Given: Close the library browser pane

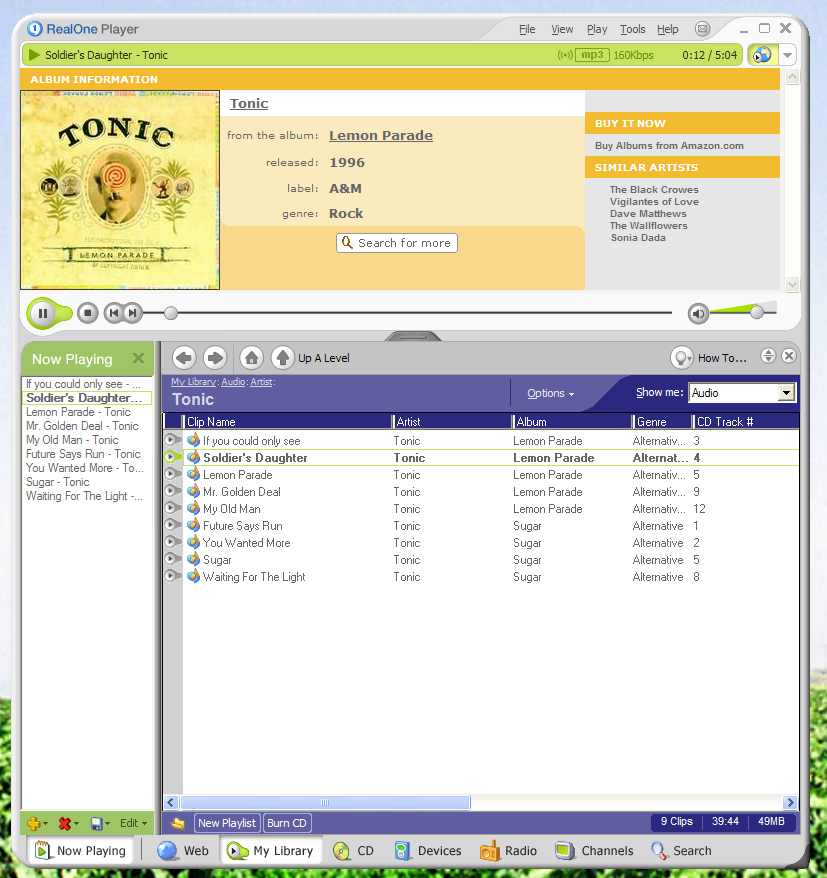Looking at the screenshot, I should pos(789,356).
